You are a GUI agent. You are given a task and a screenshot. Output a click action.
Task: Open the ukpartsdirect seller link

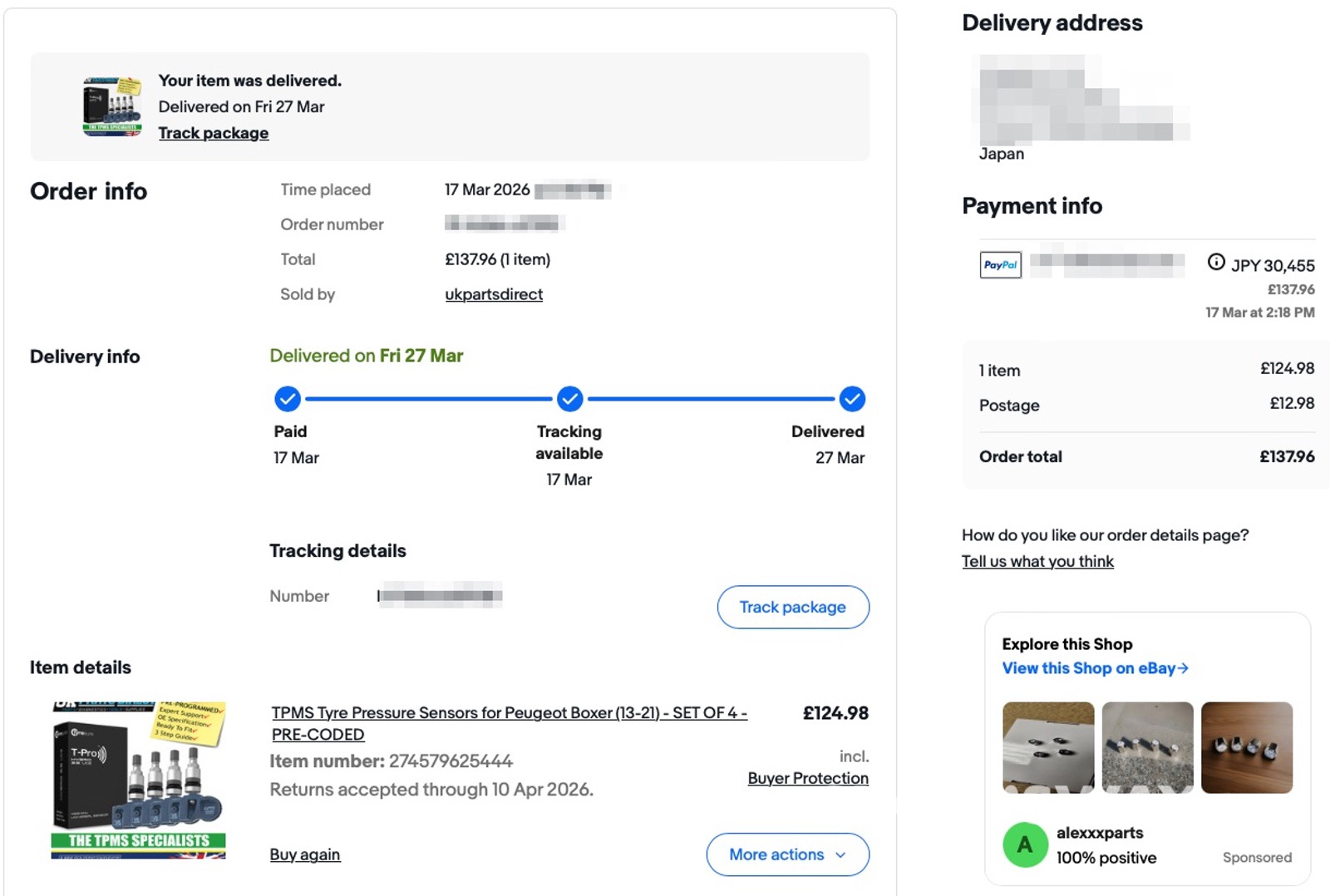494,294
